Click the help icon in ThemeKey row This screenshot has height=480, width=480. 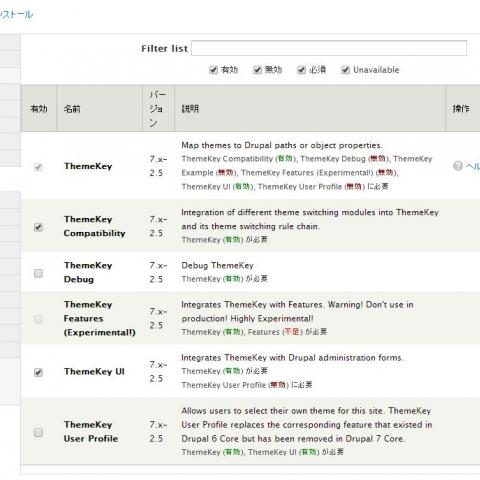click(x=458, y=165)
